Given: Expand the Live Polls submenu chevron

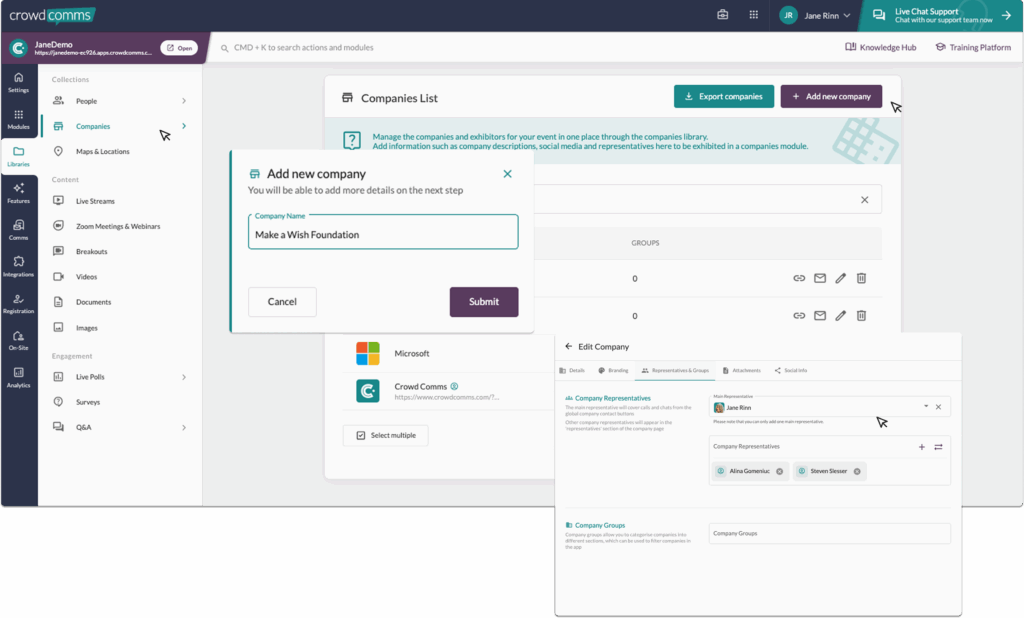Looking at the screenshot, I should tap(184, 377).
